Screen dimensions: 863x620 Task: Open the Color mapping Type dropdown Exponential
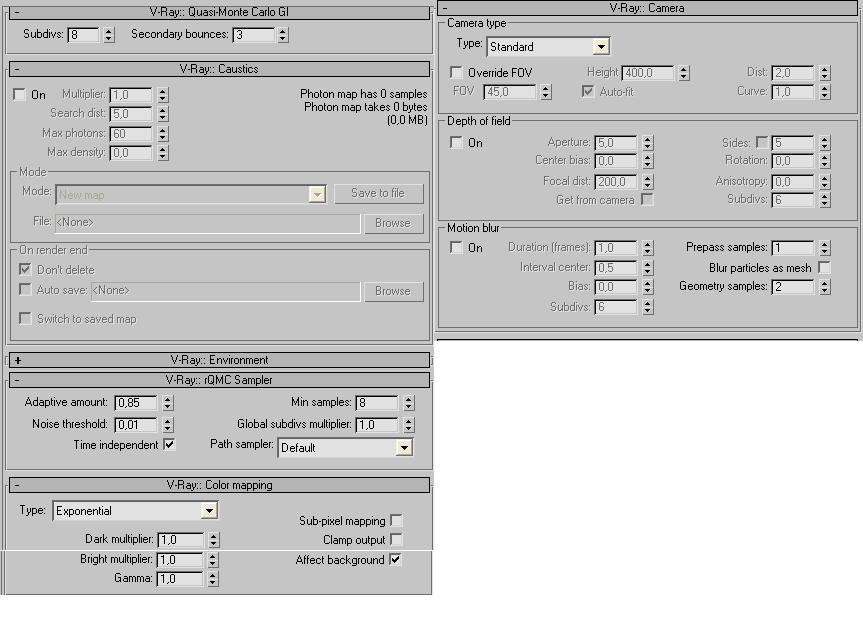pos(135,511)
